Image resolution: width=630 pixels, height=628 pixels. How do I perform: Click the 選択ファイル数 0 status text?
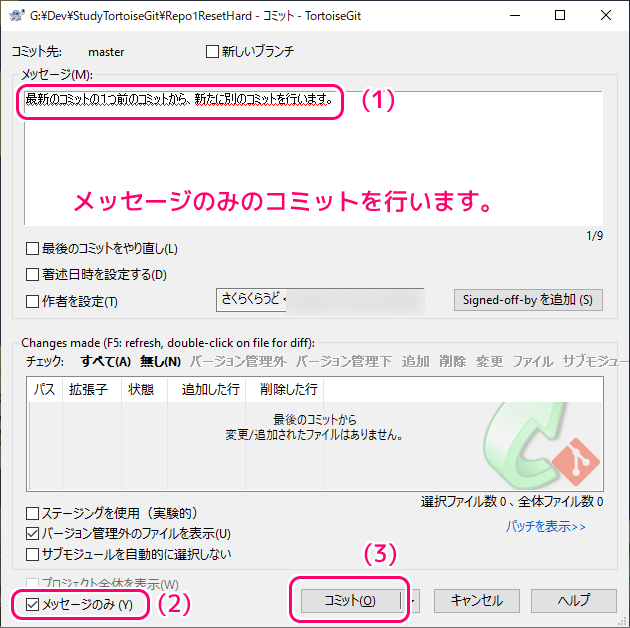pos(463,502)
